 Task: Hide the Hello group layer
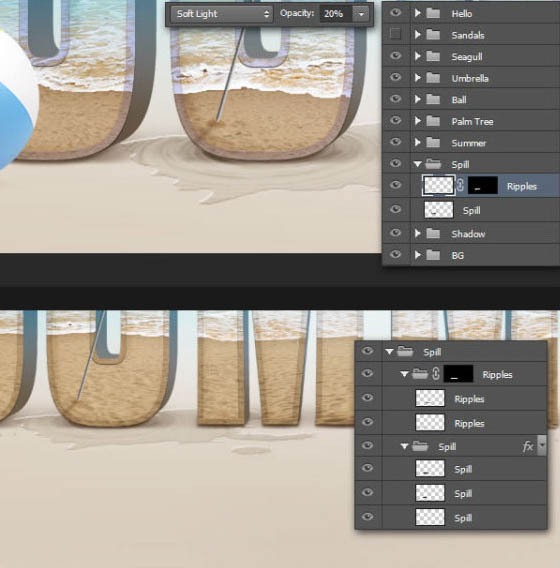(x=396, y=13)
